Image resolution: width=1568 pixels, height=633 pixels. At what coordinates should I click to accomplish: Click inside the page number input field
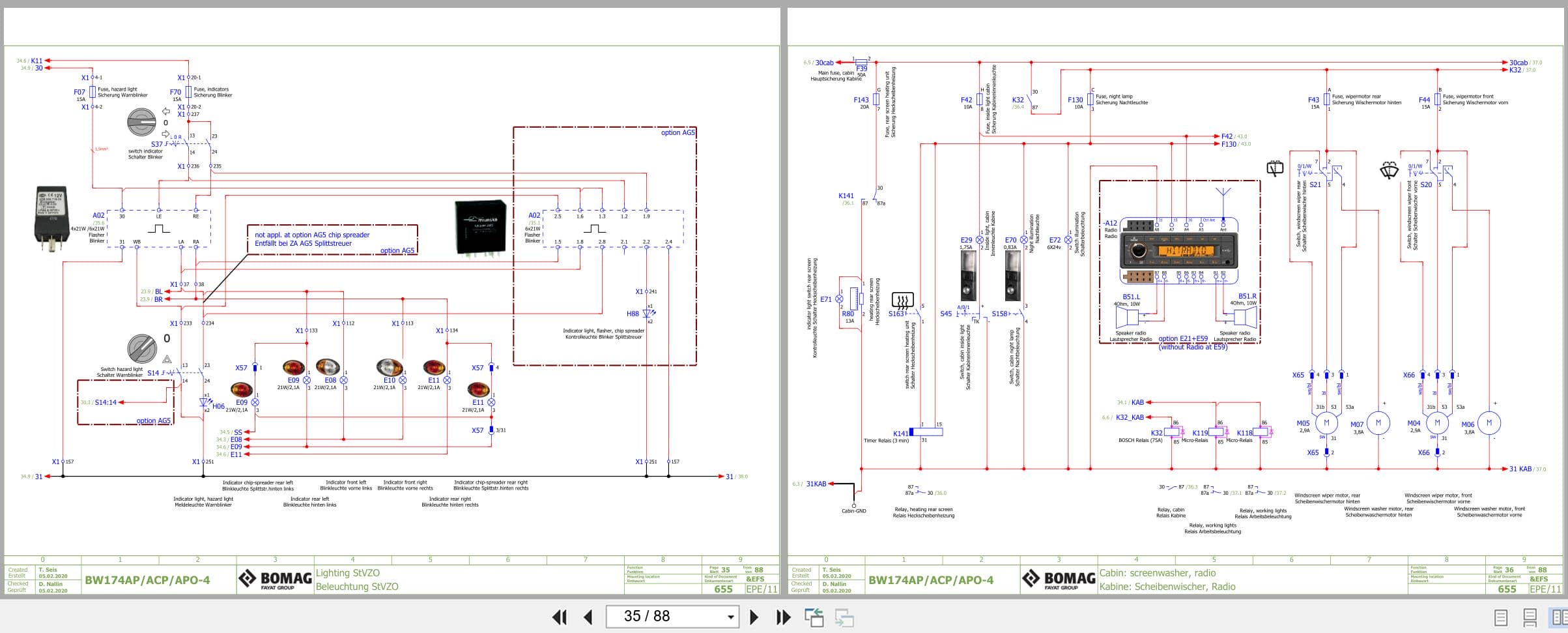(x=651, y=616)
